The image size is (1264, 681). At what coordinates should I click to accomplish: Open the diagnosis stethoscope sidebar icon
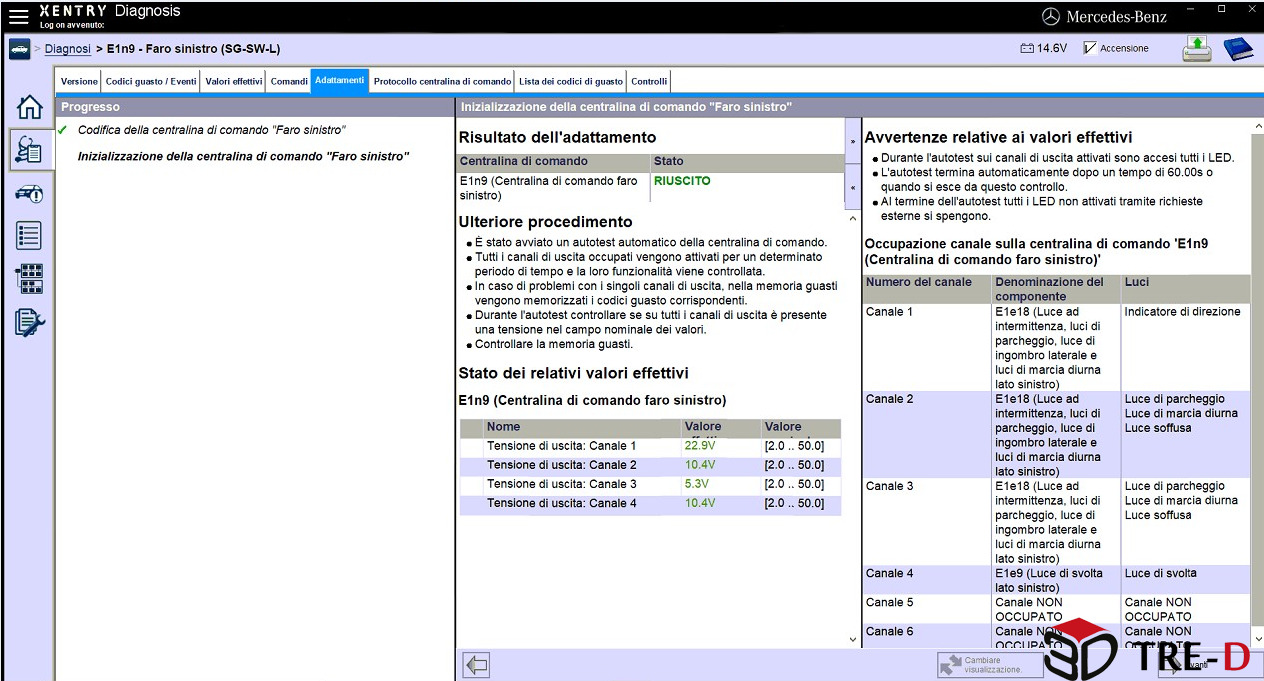[30, 150]
